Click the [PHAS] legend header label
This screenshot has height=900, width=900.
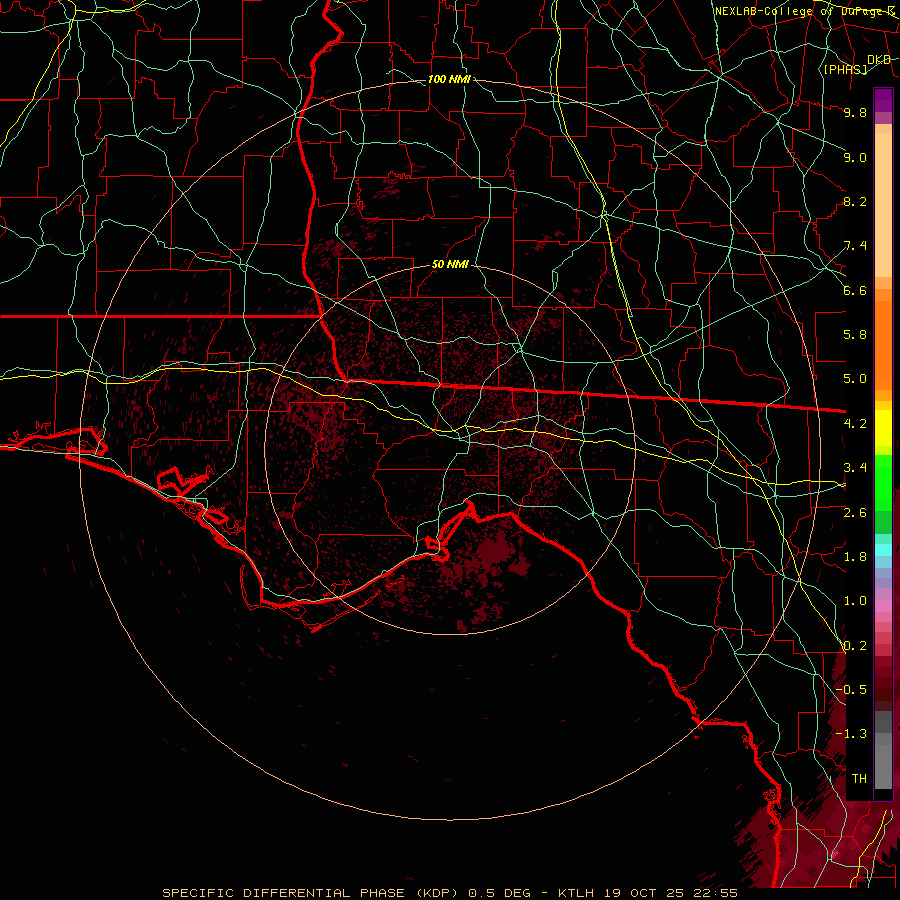[845, 70]
